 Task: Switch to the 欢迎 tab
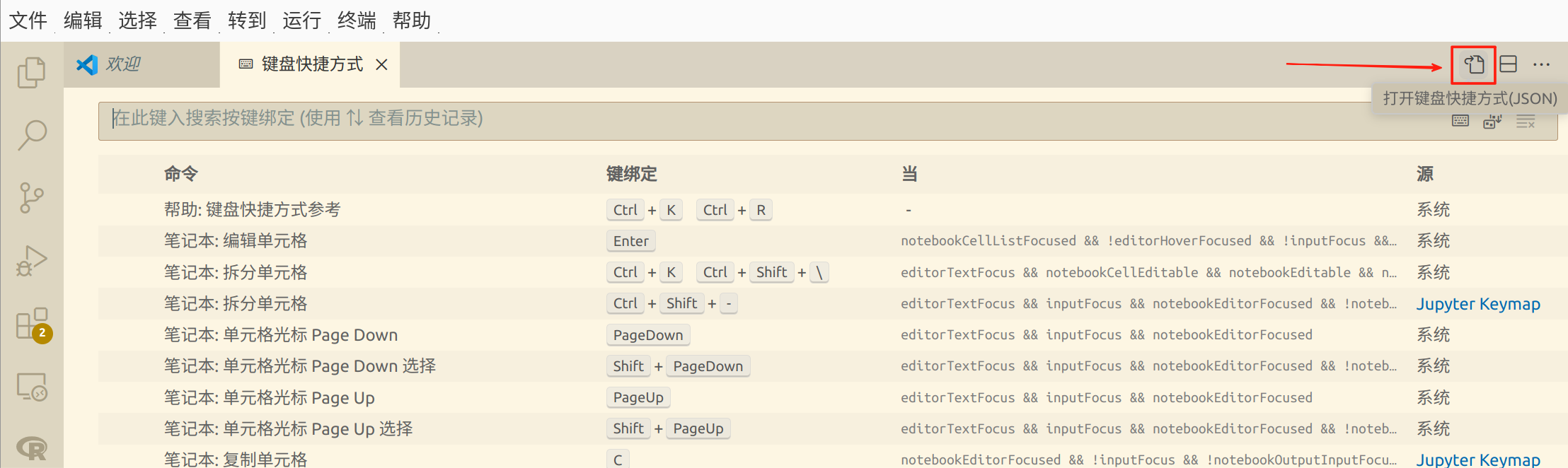(123, 64)
